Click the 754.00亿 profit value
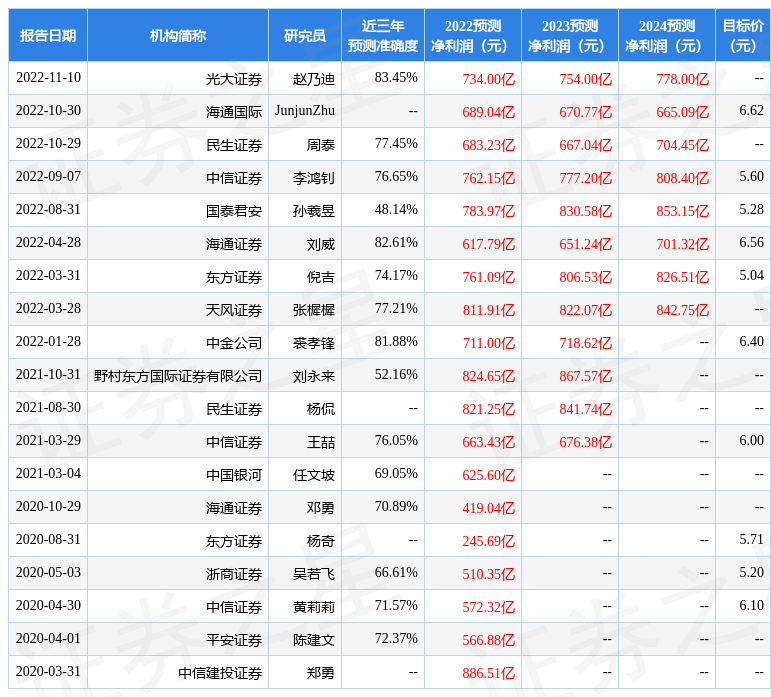This screenshot has height=697, width=771. pyautogui.click(x=585, y=79)
